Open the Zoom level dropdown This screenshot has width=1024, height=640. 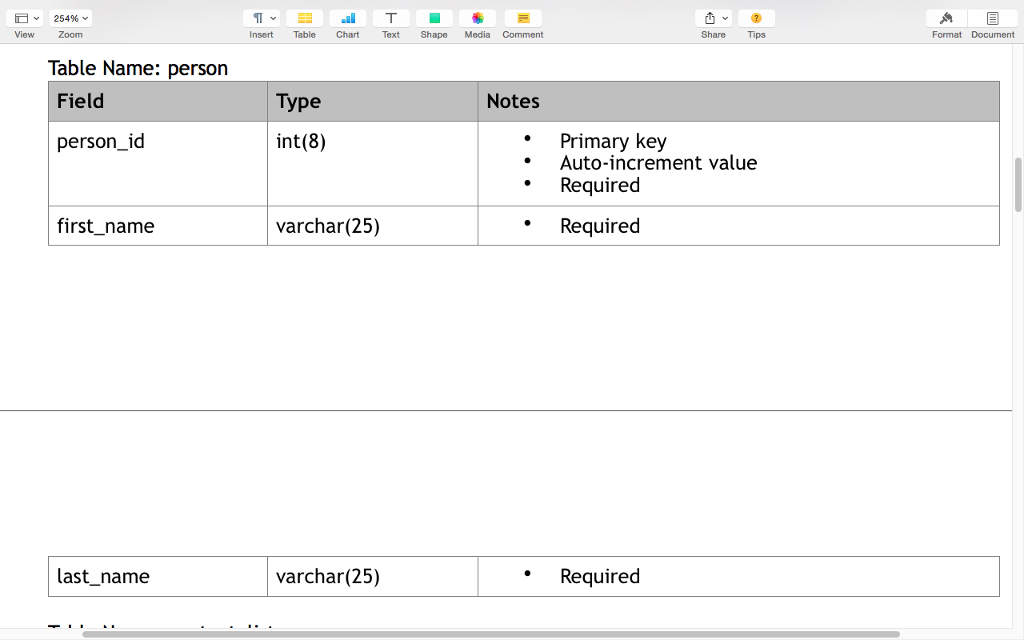69,17
